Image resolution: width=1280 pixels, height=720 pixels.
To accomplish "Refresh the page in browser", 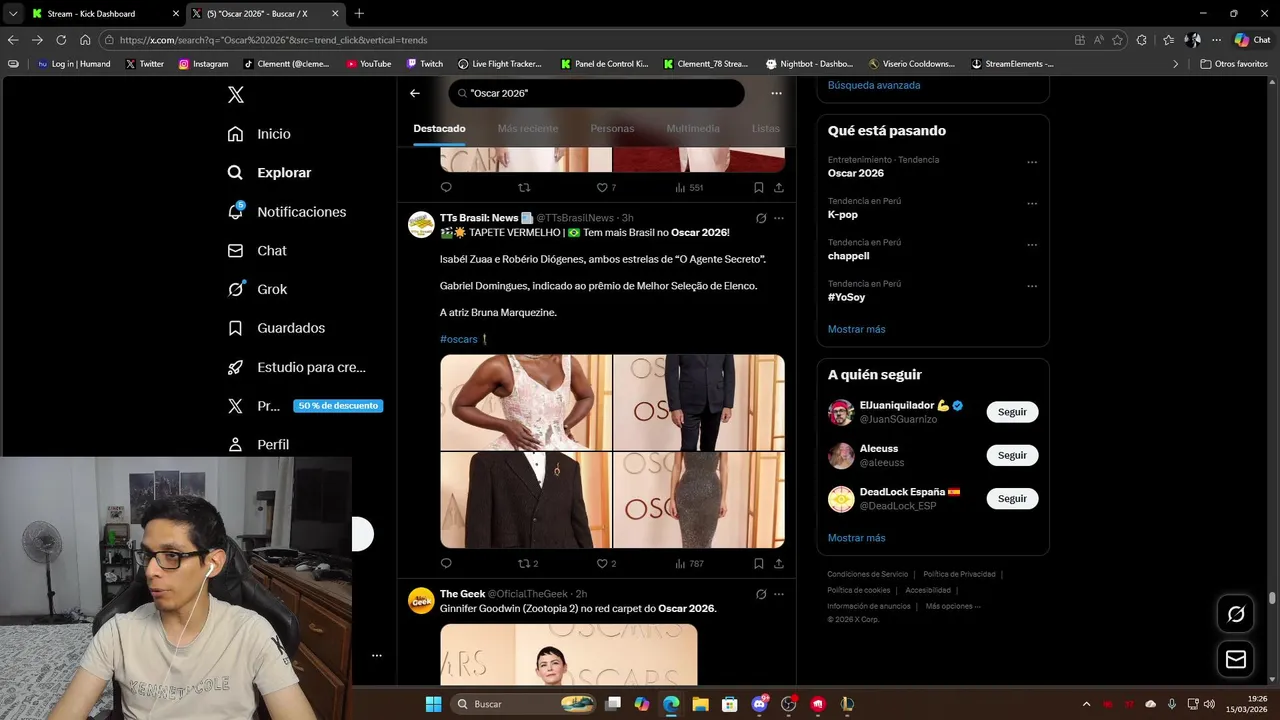I will point(61,40).
